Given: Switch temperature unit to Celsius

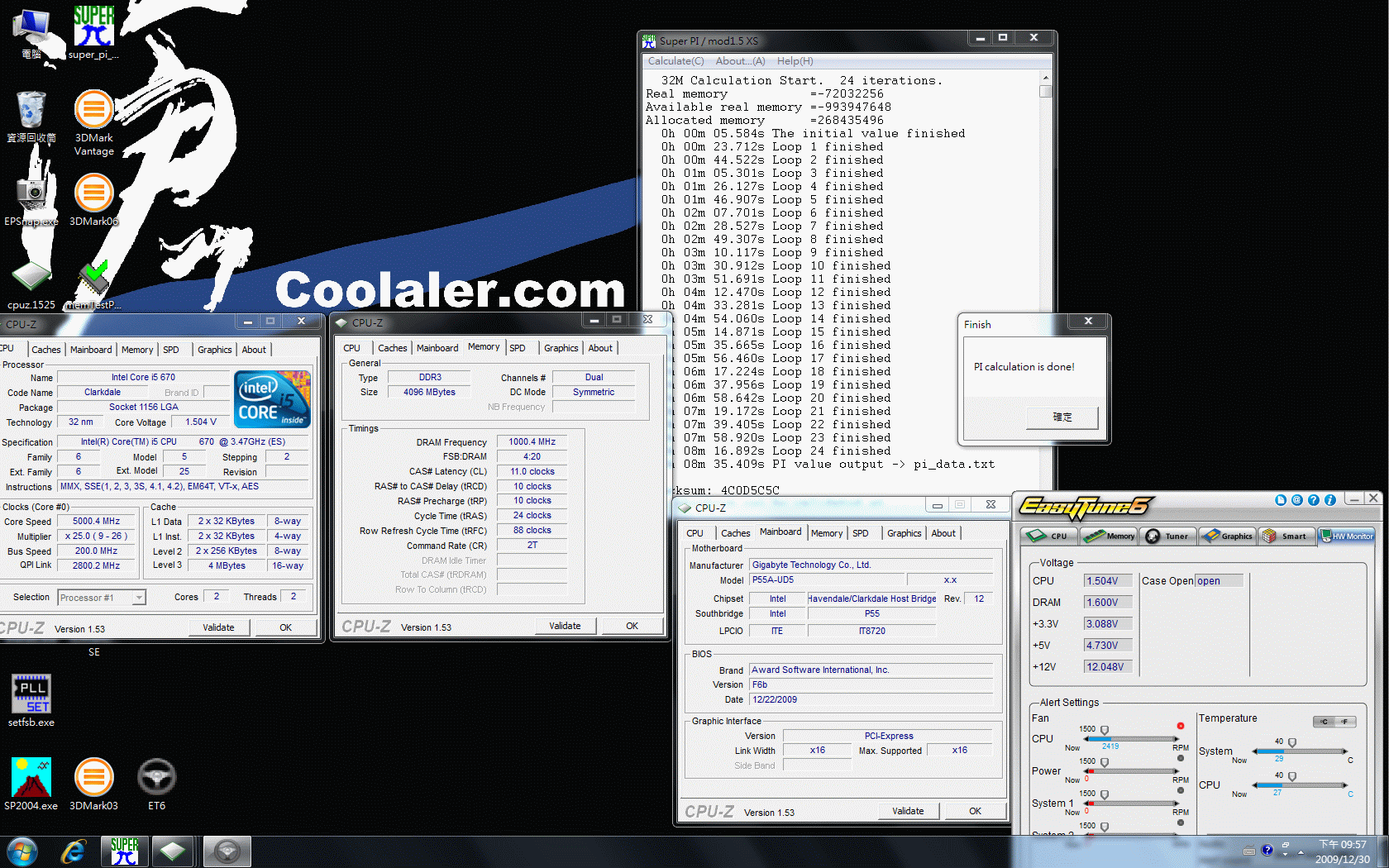Looking at the screenshot, I should point(1325,722).
